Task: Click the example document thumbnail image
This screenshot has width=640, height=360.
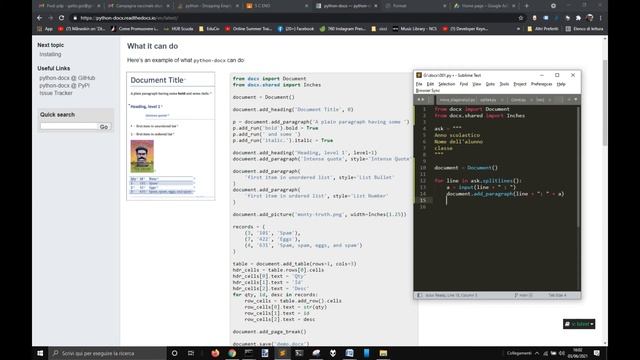Action: pyautogui.click(x=171, y=136)
